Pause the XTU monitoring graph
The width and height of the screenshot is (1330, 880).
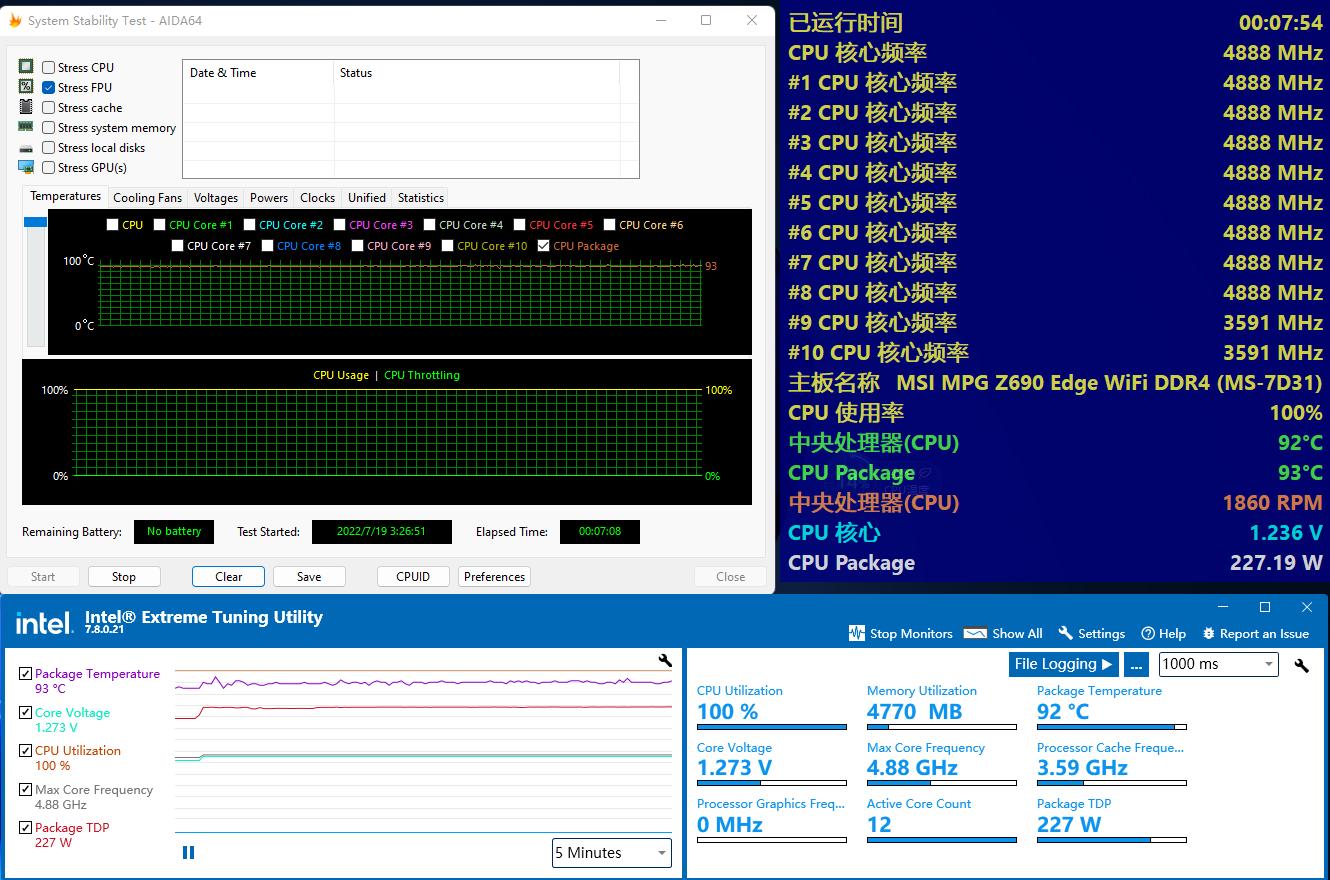click(x=188, y=853)
